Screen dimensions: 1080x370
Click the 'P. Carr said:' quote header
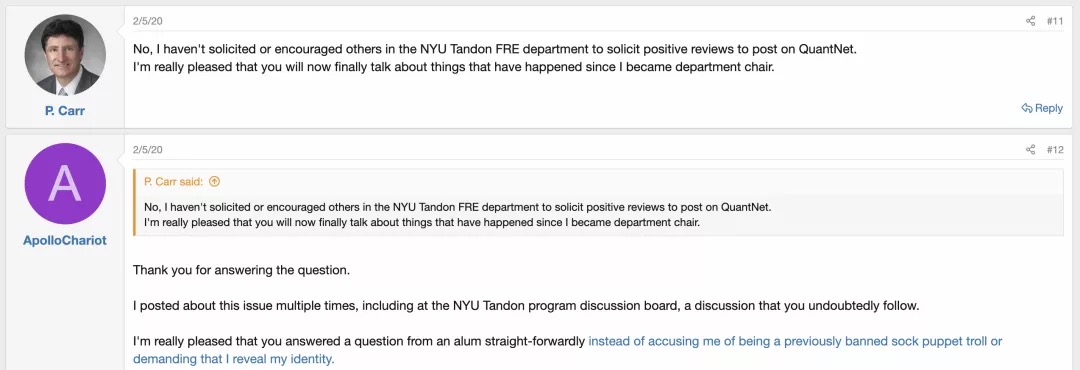tap(174, 182)
